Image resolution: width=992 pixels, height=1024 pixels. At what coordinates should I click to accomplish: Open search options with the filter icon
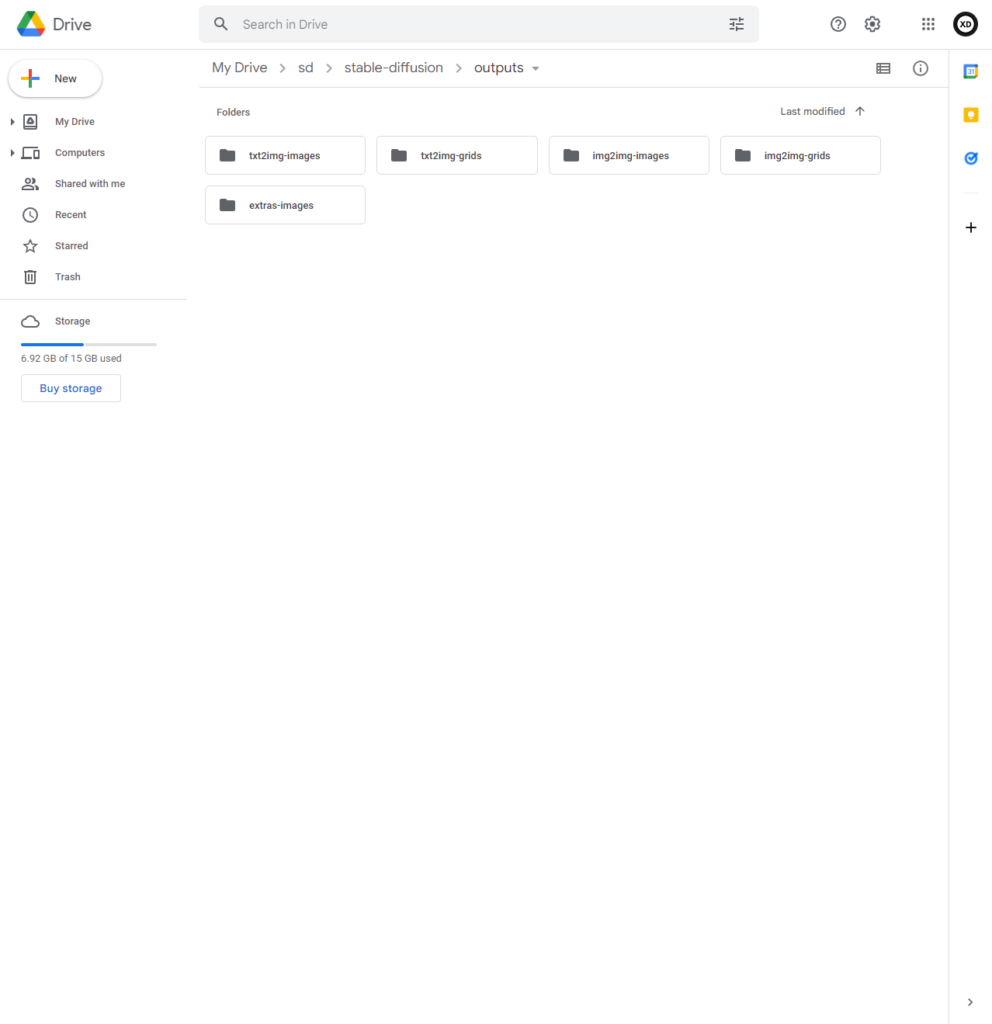[737, 23]
